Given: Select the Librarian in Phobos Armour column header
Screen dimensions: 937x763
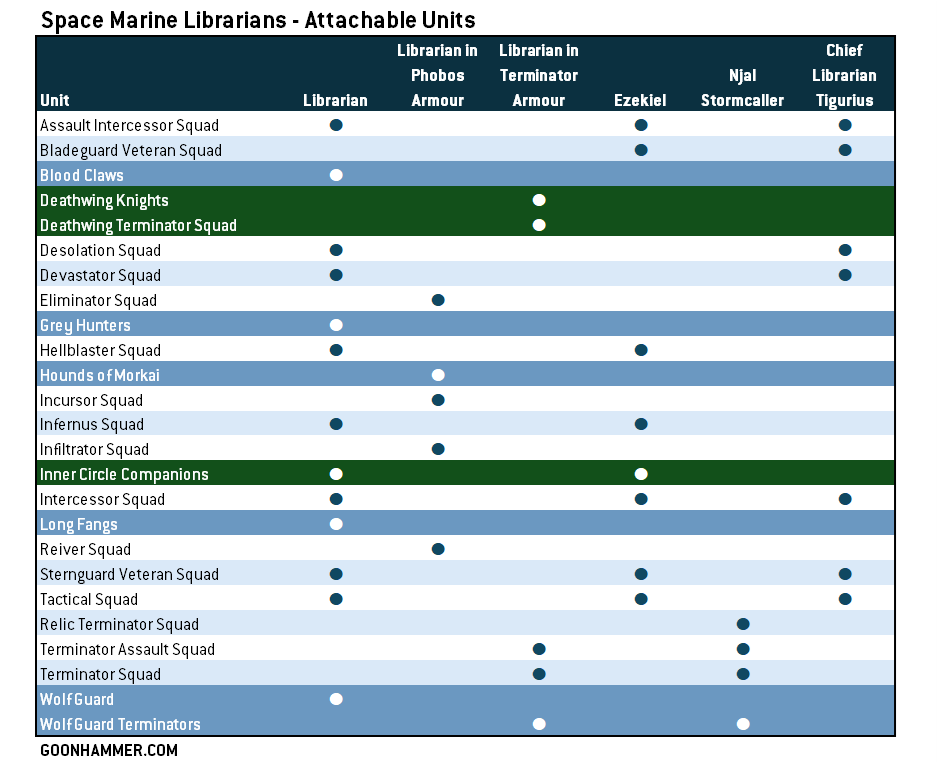Looking at the screenshot, I should pos(437,75).
